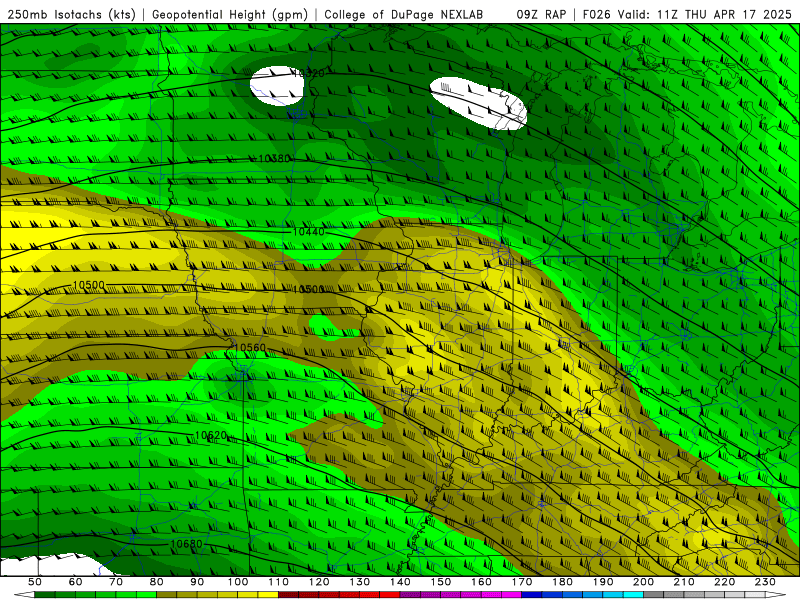Screen dimensions: 800x600
Task: Click the 60 value on color scale
Action: pyautogui.click(x=76, y=582)
